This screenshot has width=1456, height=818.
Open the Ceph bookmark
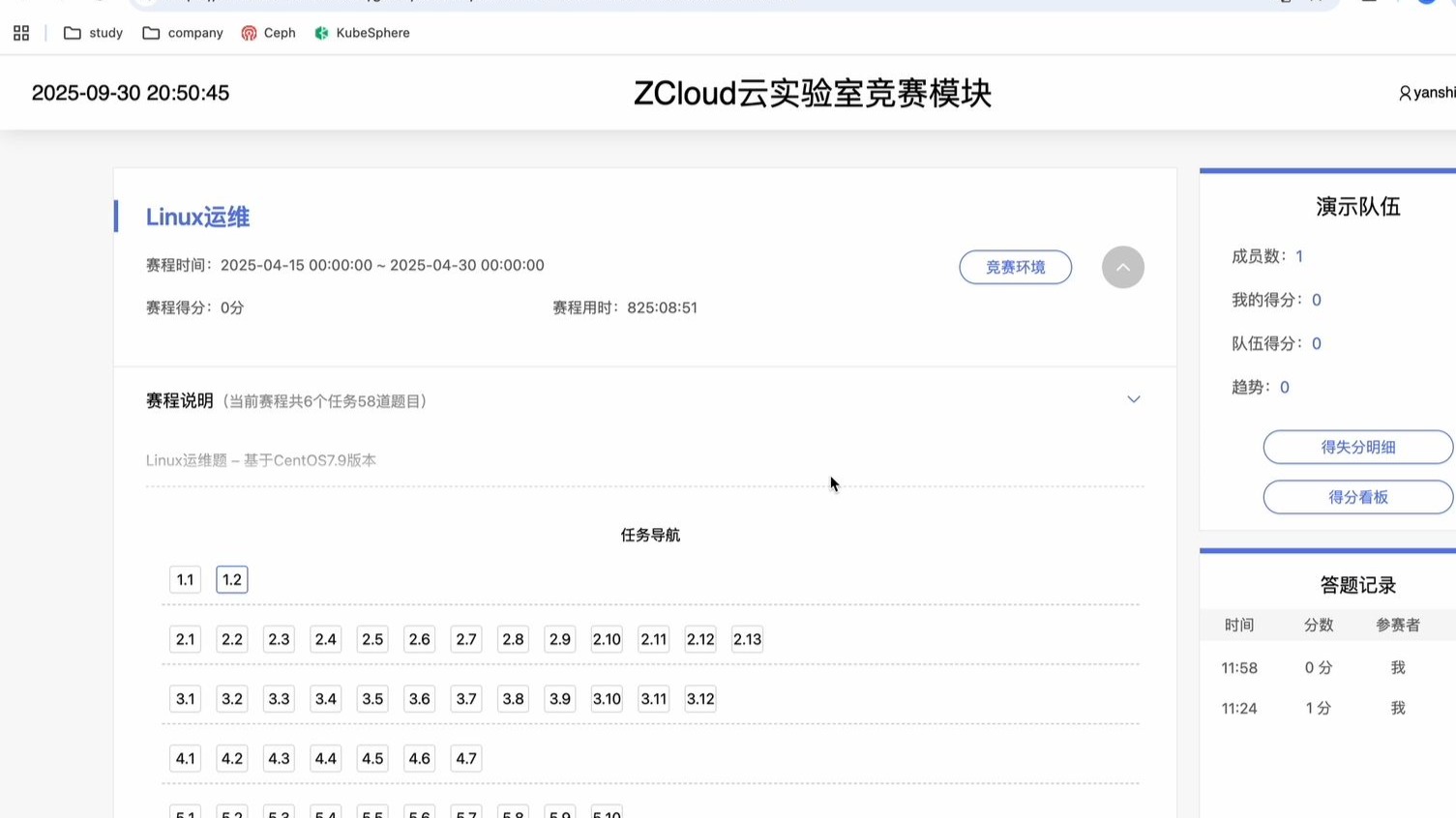coord(268,32)
